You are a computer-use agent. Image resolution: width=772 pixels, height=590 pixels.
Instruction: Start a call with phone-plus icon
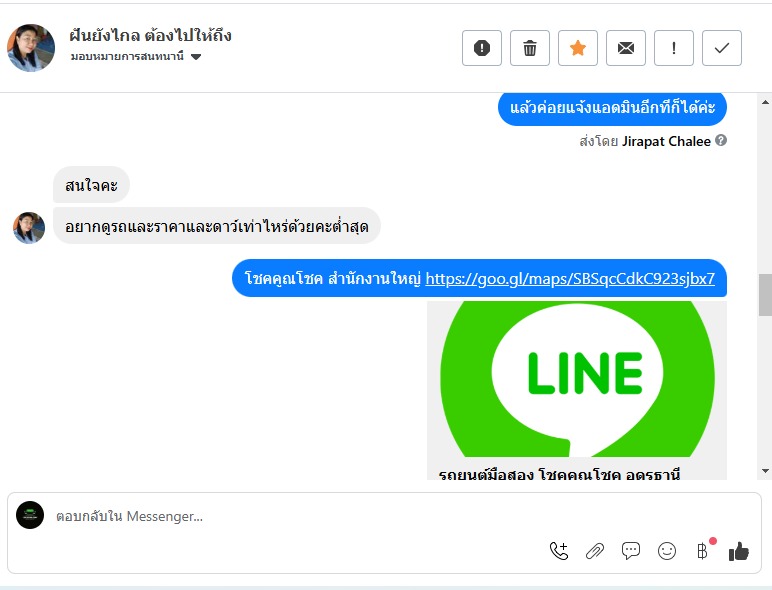(x=559, y=551)
